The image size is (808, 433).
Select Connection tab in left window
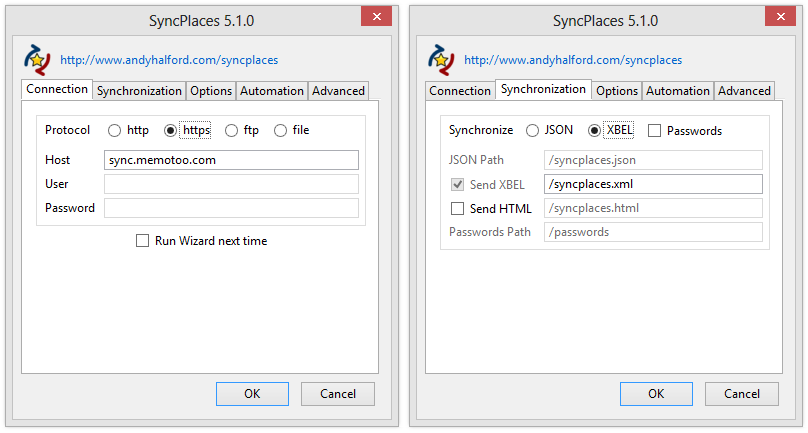(x=57, y=89)
